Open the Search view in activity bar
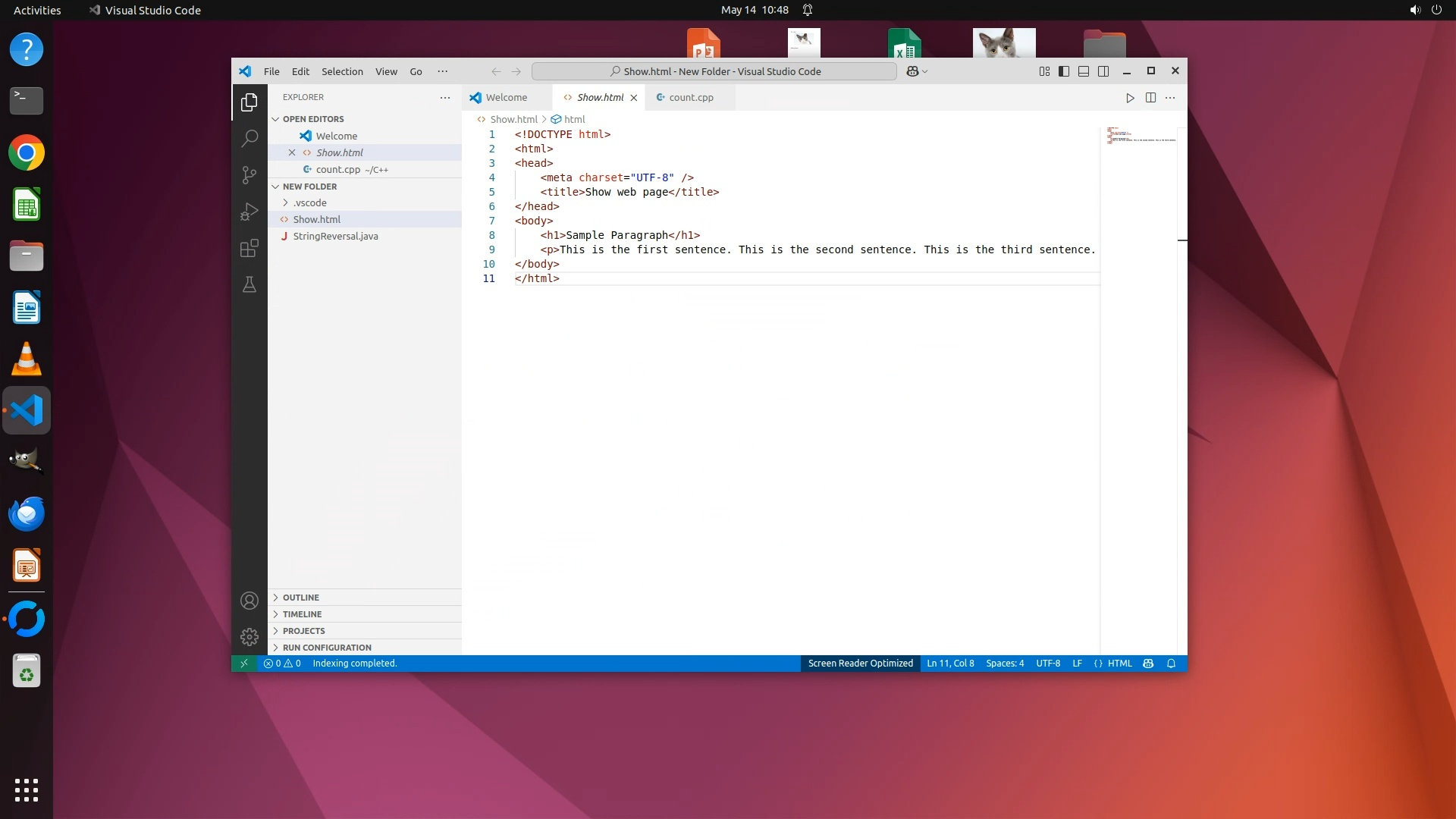This screenshot has height=819, width=1456. [249, 139]
